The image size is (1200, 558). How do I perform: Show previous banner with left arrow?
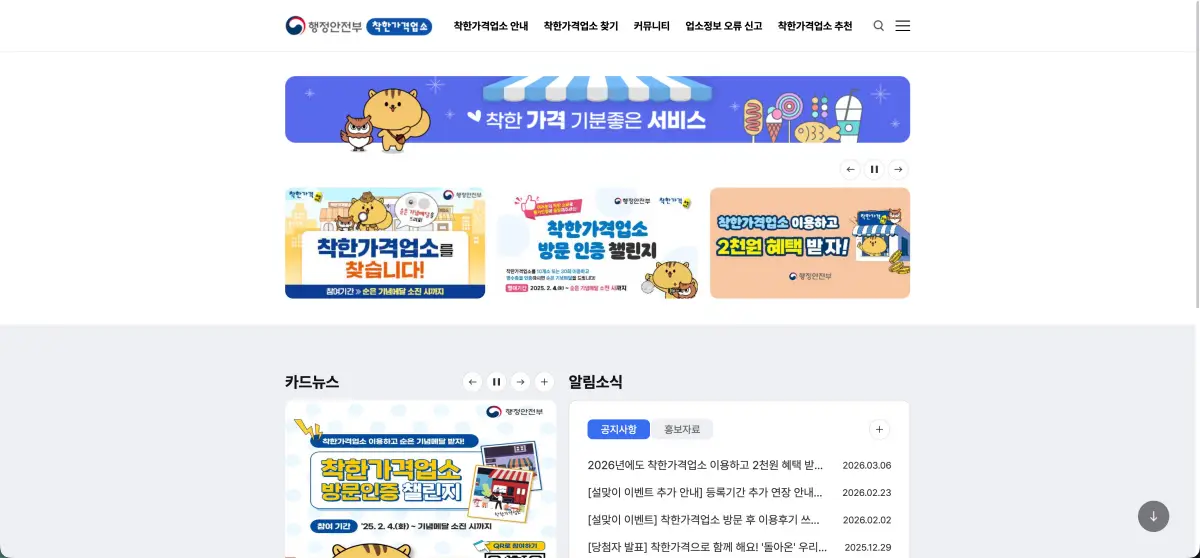click(850, 169)
